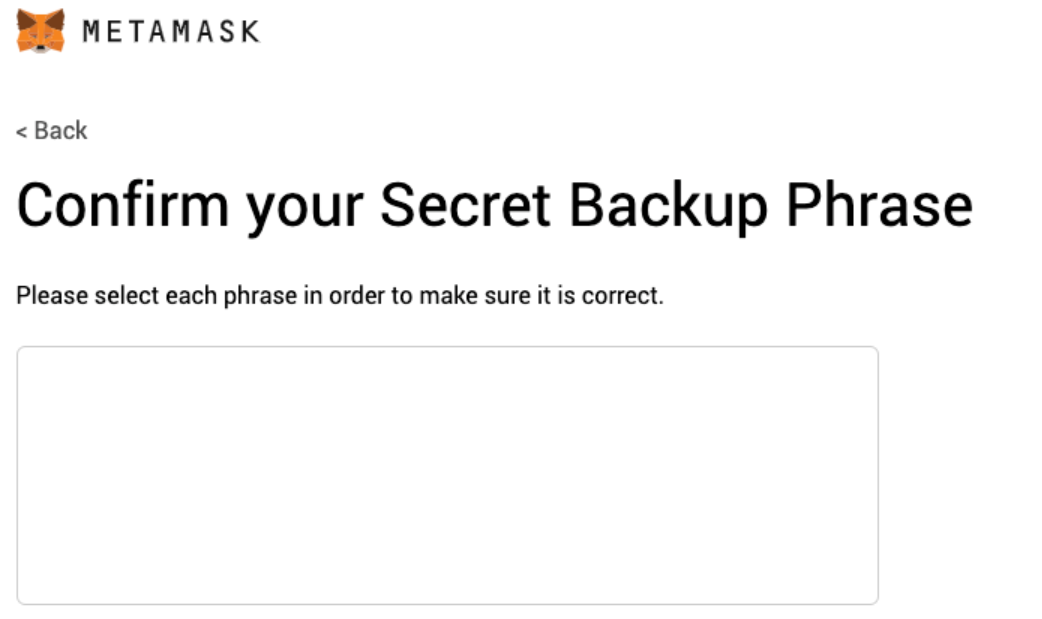The width and height of the screenshot is (1042, 619).
Task: Click the word 'correct.' ending the instruction
Action: (x=623, y=295)
